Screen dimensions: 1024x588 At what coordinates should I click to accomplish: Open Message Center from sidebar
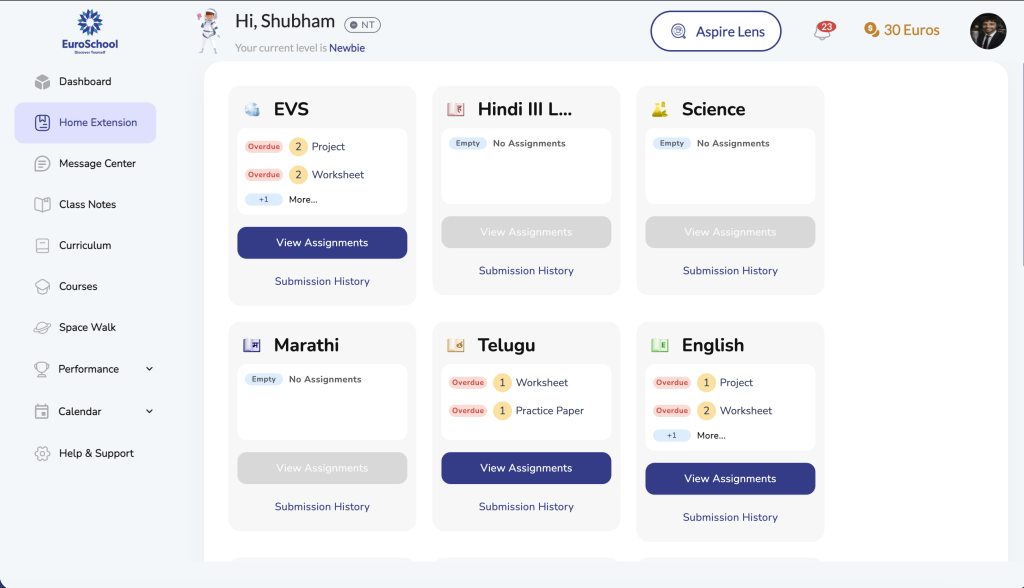(97, 164)
